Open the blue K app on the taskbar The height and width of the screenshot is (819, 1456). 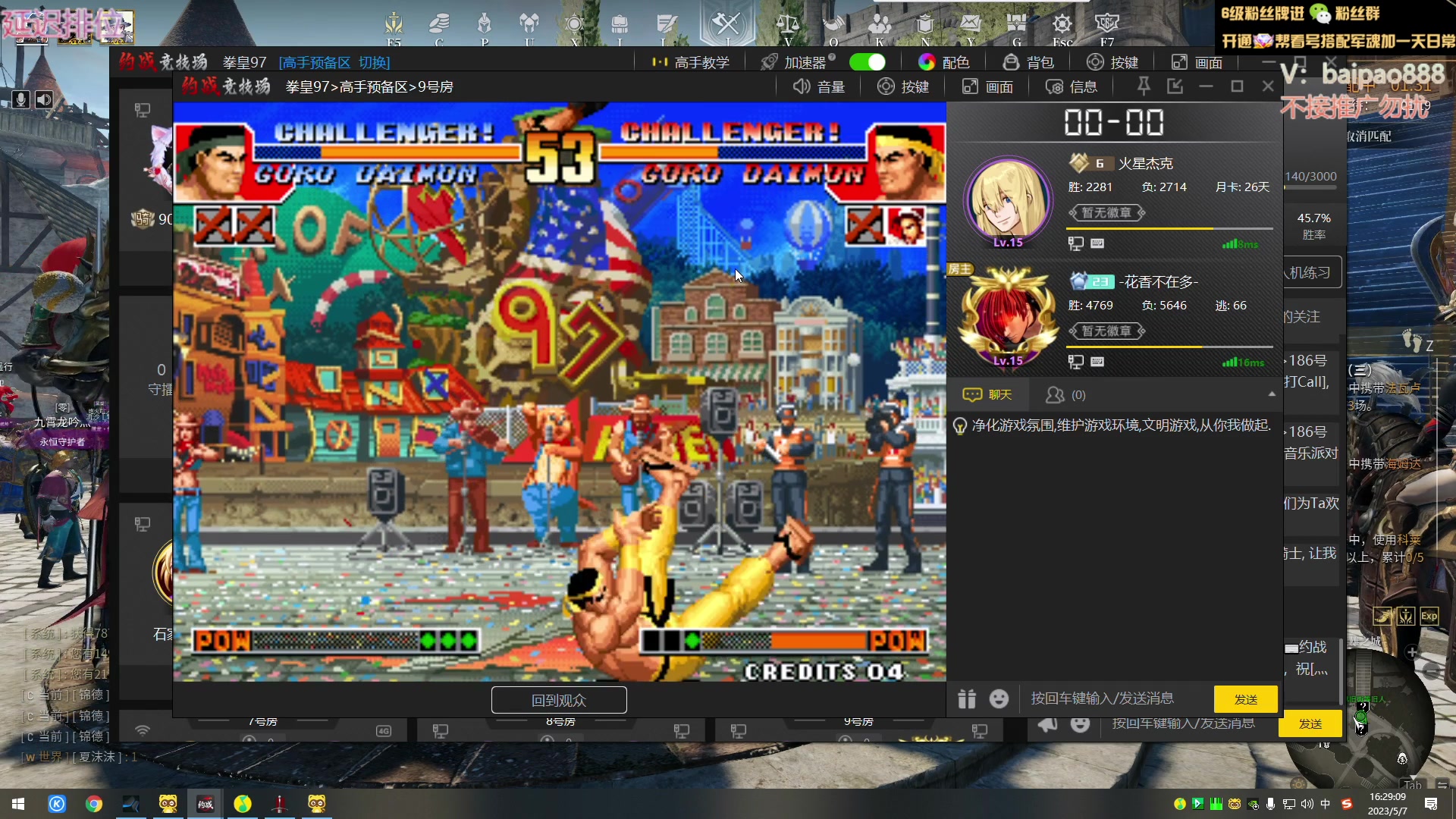(x=57, y=804)
